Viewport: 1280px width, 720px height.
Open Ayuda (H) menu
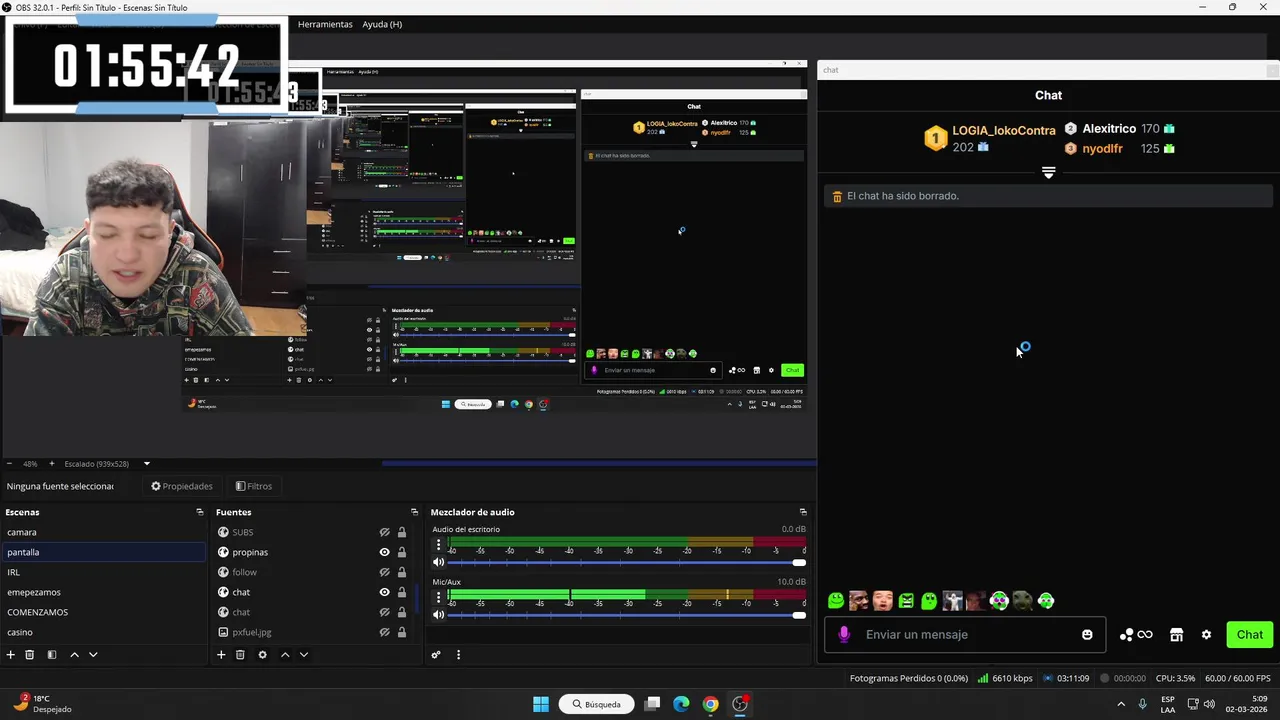point(382,24)
